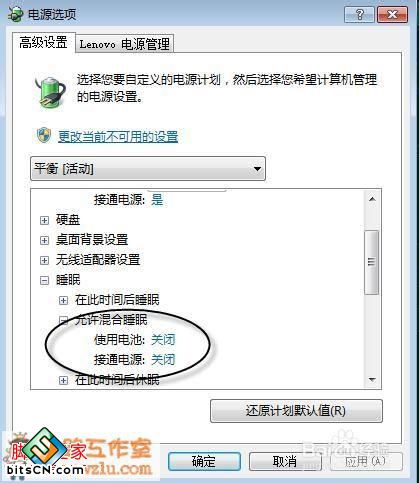The image size is (419, 483).
Task: Click 还原计划默认值(R) button
Action: click(x=296, y=411)
